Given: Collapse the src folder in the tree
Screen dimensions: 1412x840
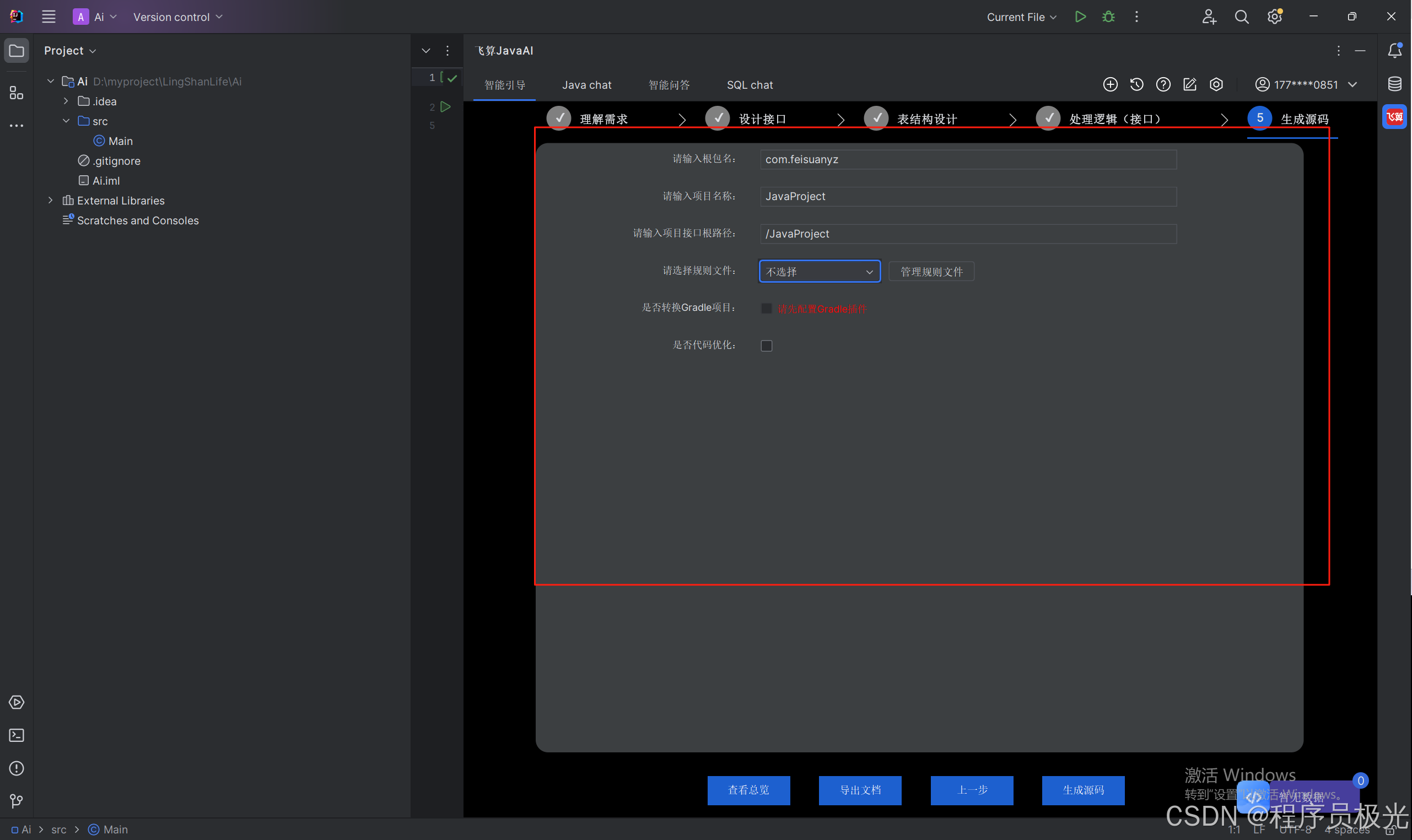Looking at the screenshot, I should (x=66, y=121).
